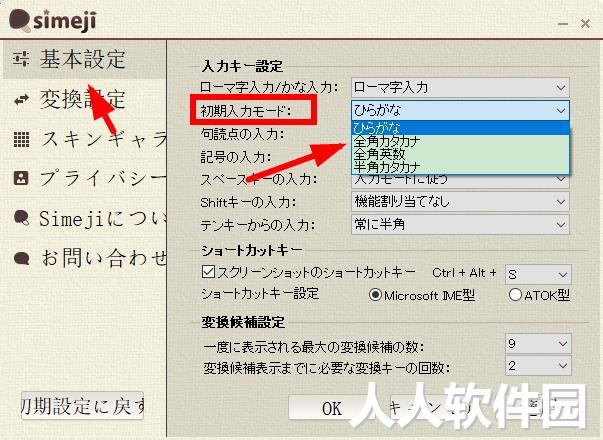Close the Simeji settings window

pyautogui.click(x=585, y=24)
